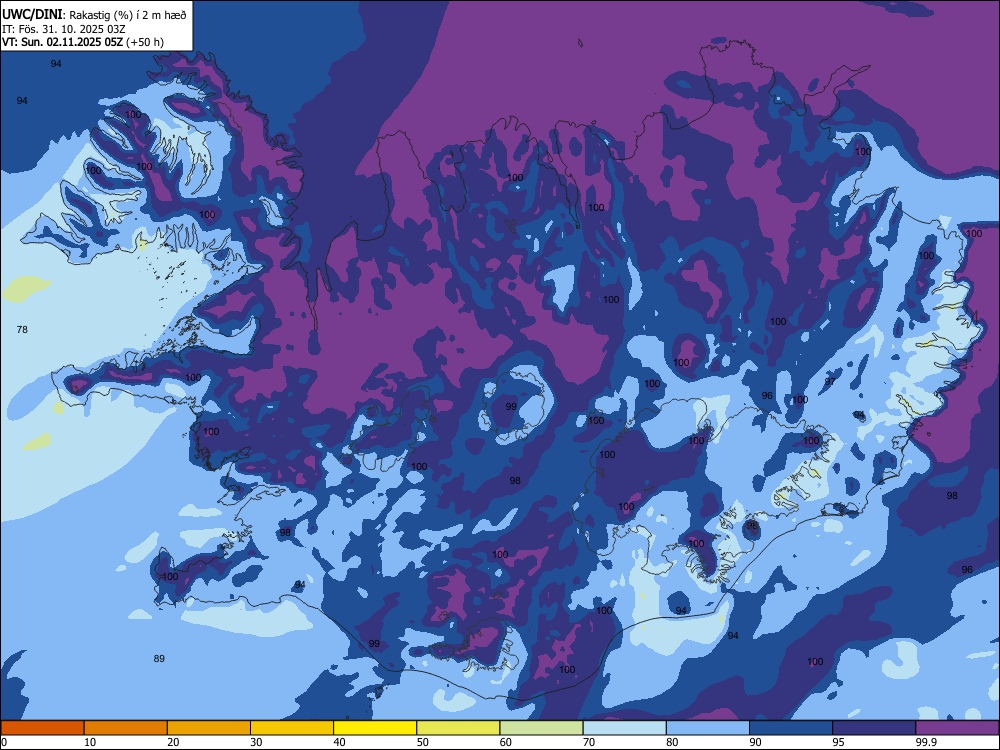The image size is (1000, 750).
Task: Select the orange 10–20 legend color band
Action: [x=126, y=728]
